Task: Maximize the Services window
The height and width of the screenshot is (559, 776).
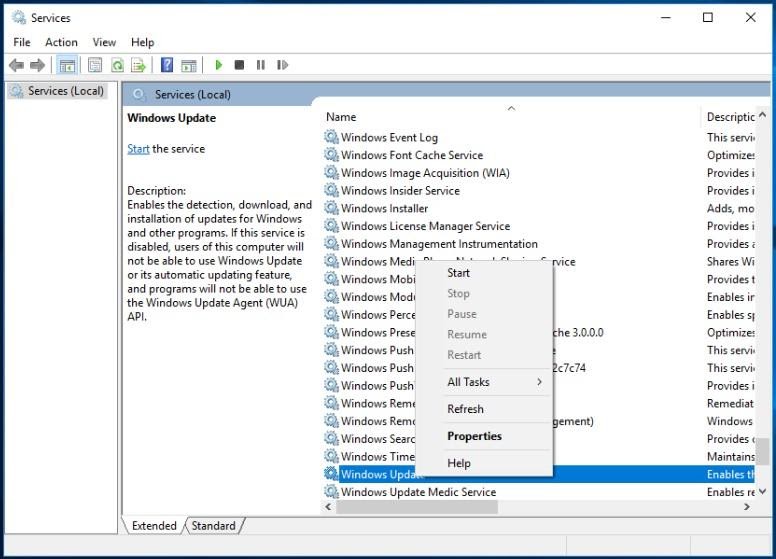Action: pos(708,18)
